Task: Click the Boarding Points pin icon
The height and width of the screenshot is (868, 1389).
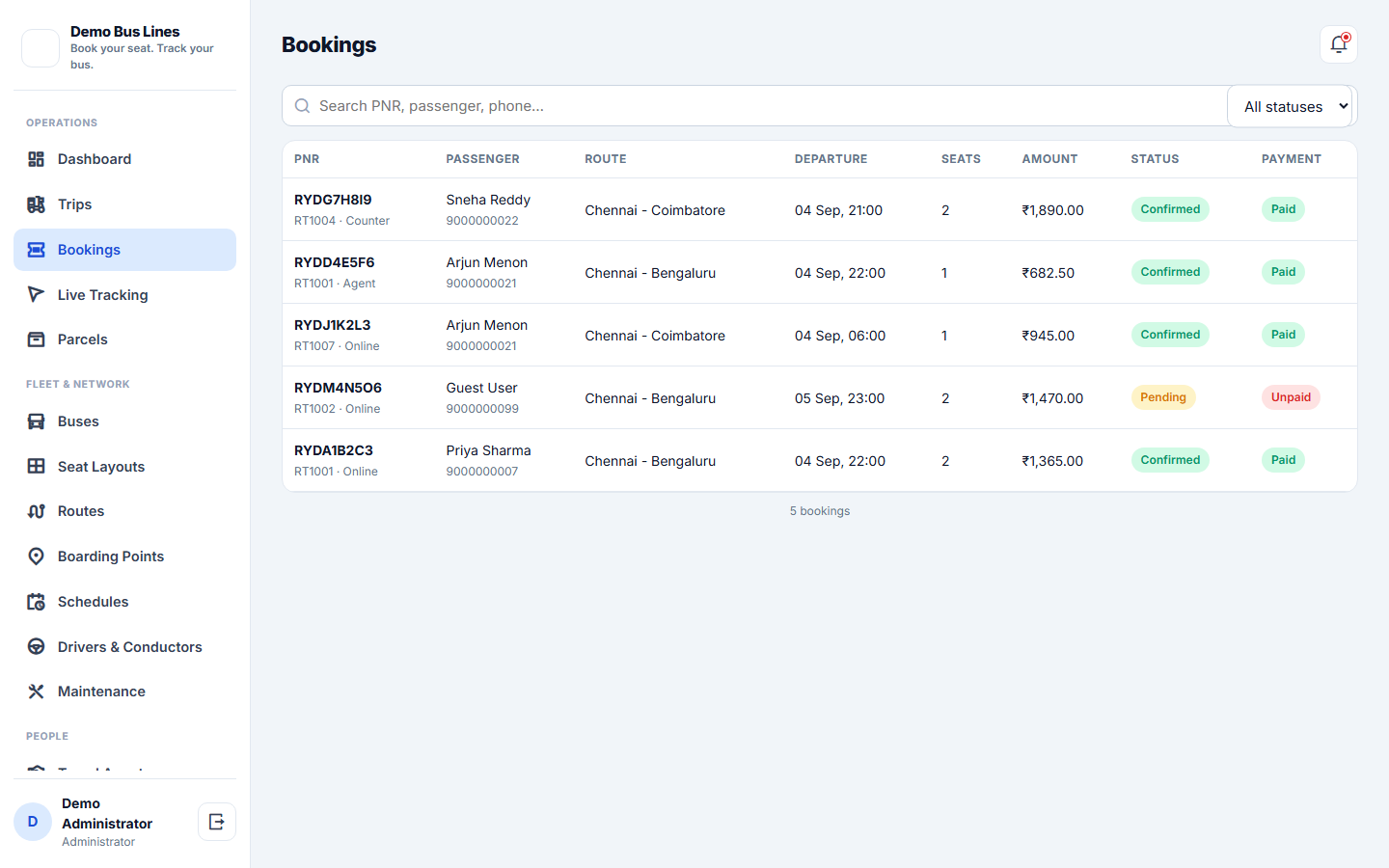Action: point(36,556)
